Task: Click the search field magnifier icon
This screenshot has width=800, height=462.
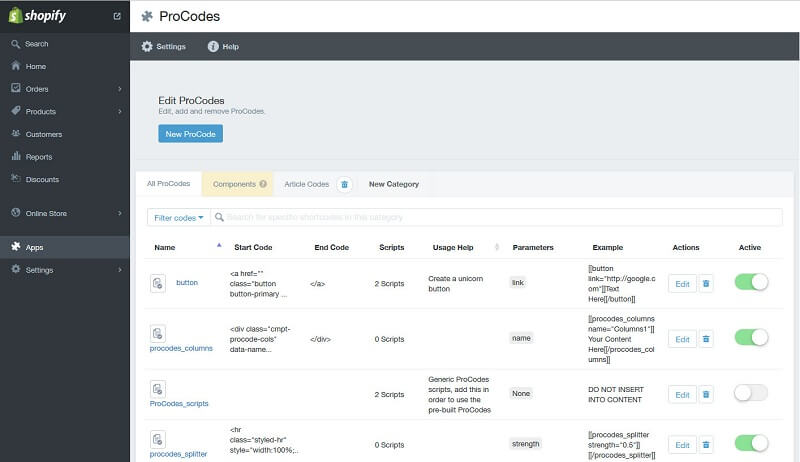Action: click(219, 217)
